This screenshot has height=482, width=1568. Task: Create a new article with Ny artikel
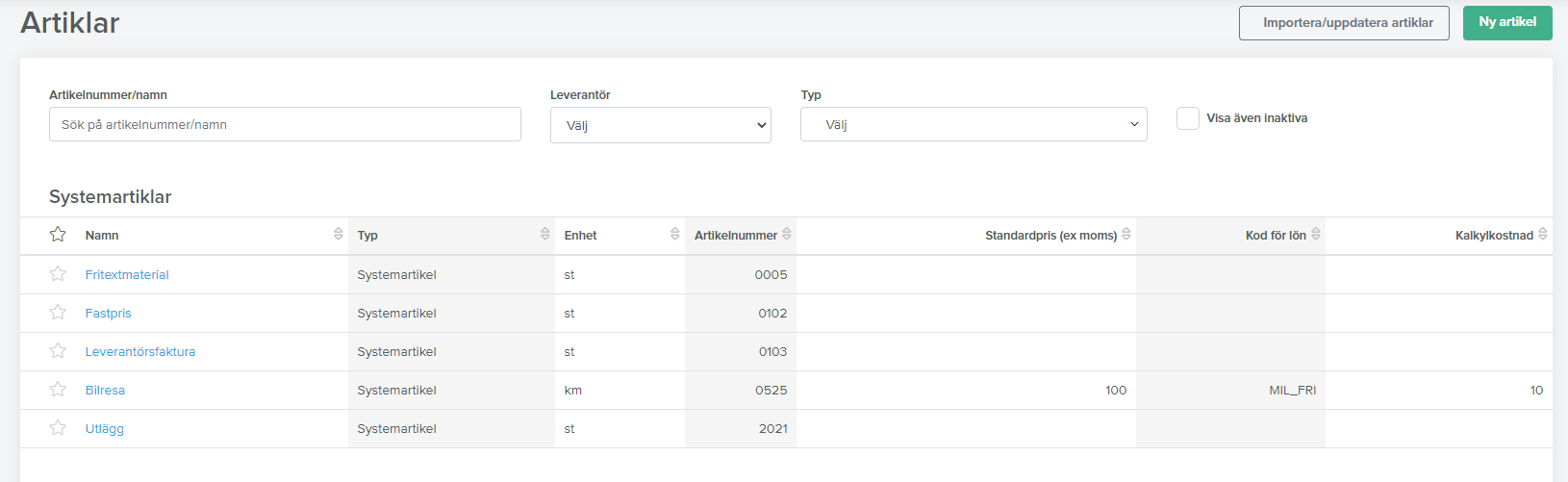coord(1507,23)
